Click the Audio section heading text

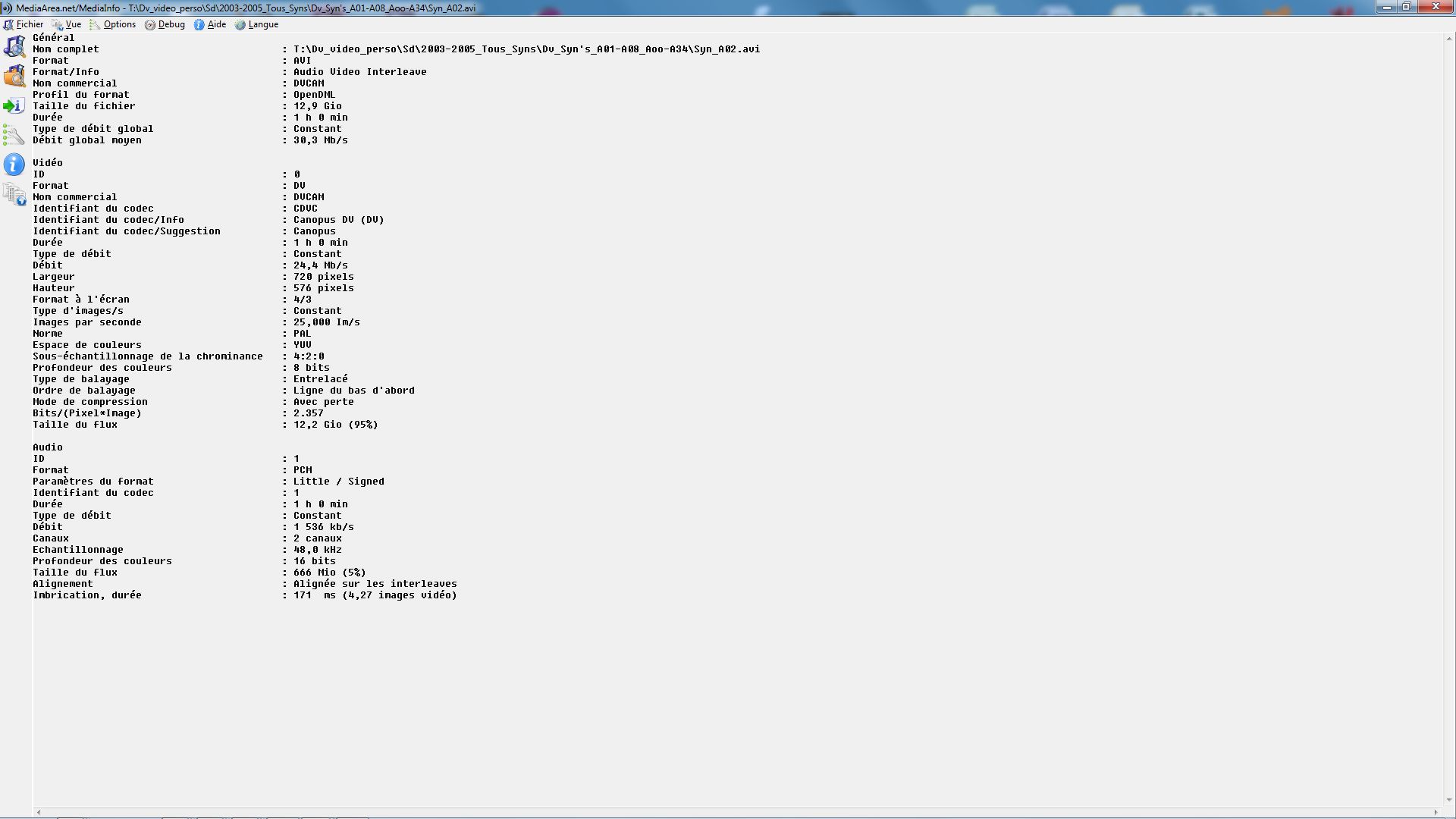click(x=48, y=447)
